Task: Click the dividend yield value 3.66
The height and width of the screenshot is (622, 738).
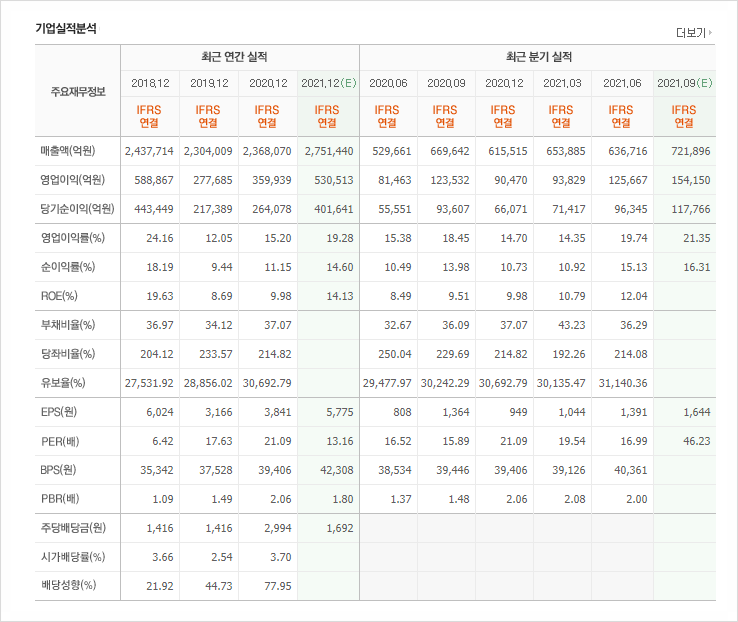Action: pyautogui.click(x=162, y=558)
